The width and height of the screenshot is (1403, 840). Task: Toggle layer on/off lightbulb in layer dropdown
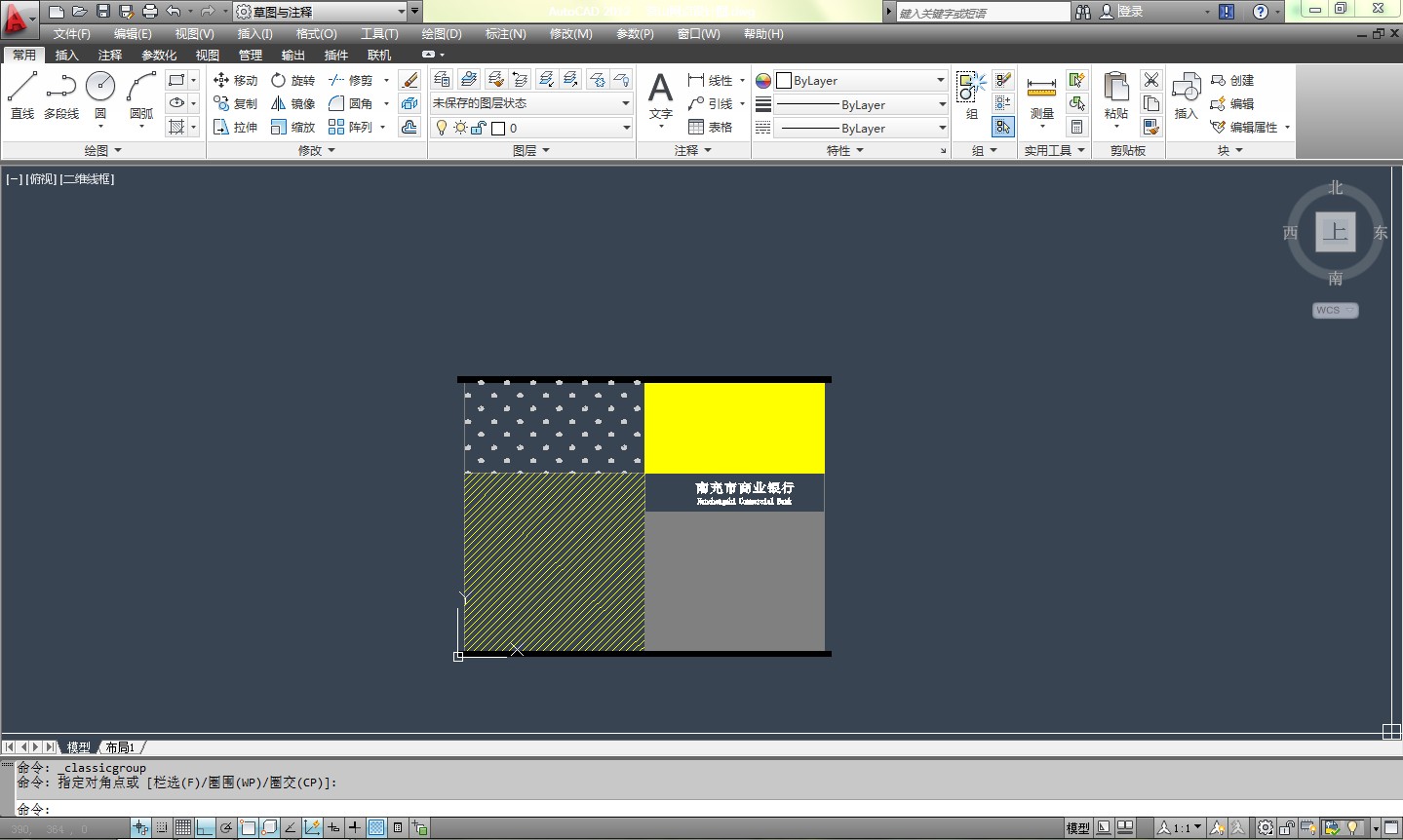[442, 128]
